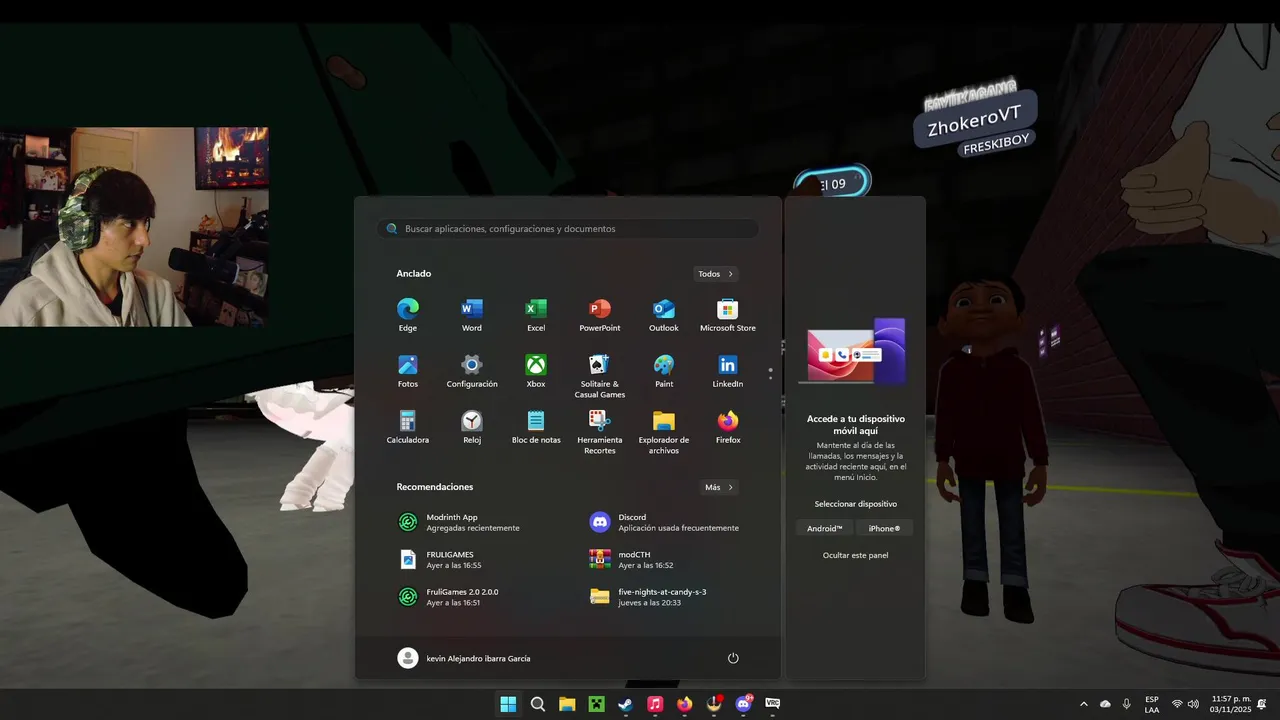Open File Explorer from the taskbar
This screenshot has width=1280, height=720.
567,704
